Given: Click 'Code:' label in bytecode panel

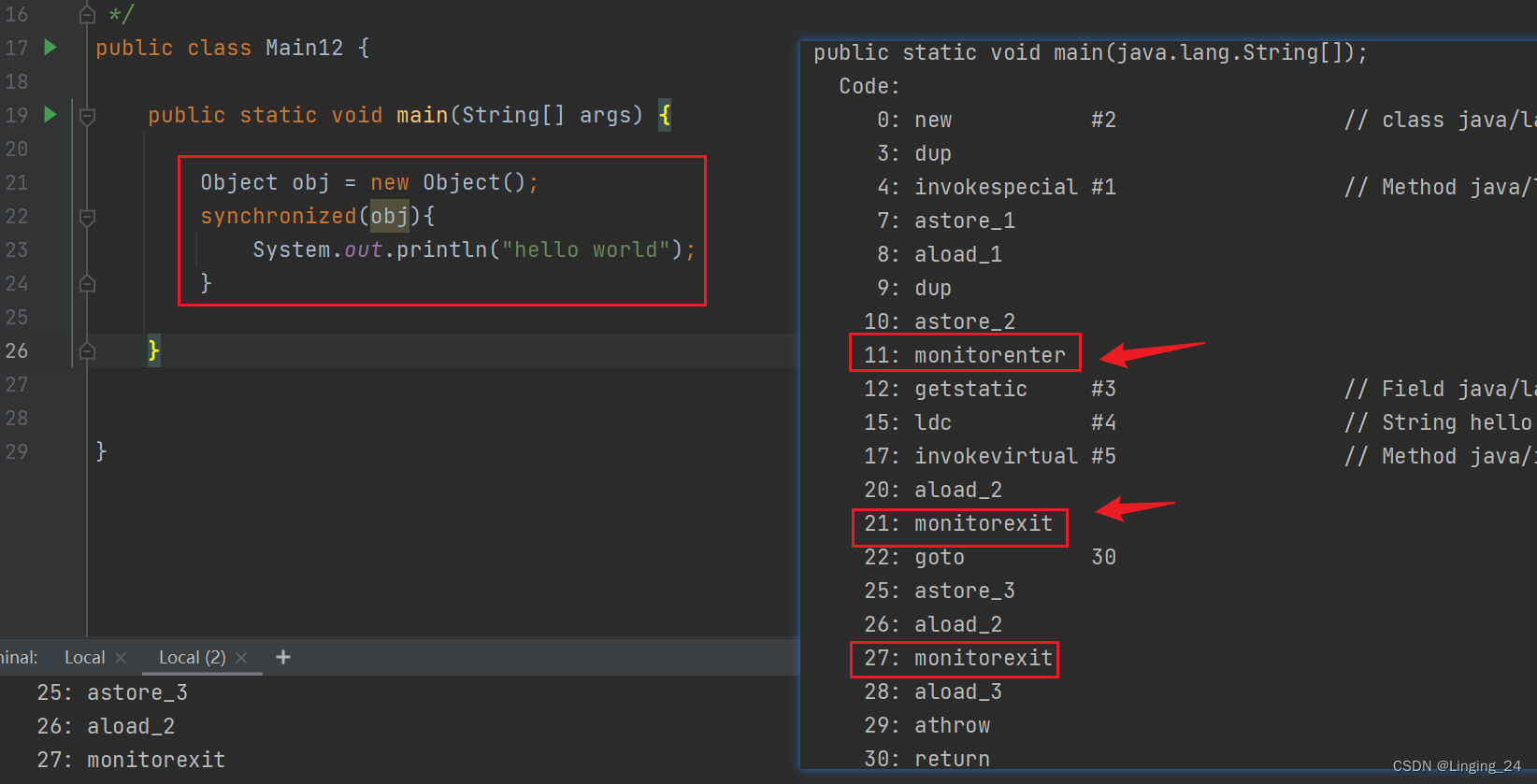Looking at the screenshot, I should [869, 86].
